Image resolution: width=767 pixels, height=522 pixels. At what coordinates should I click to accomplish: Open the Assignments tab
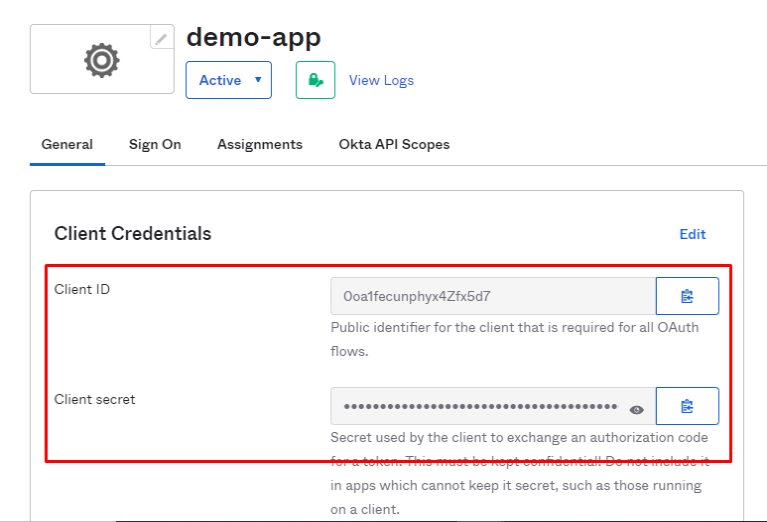click(x=260, y=144)
